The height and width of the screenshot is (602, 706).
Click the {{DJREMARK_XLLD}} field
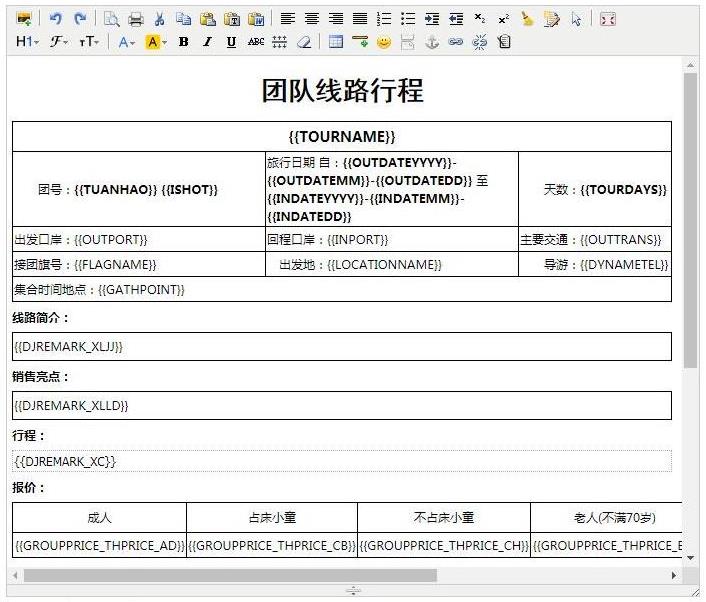pos(342,406)
